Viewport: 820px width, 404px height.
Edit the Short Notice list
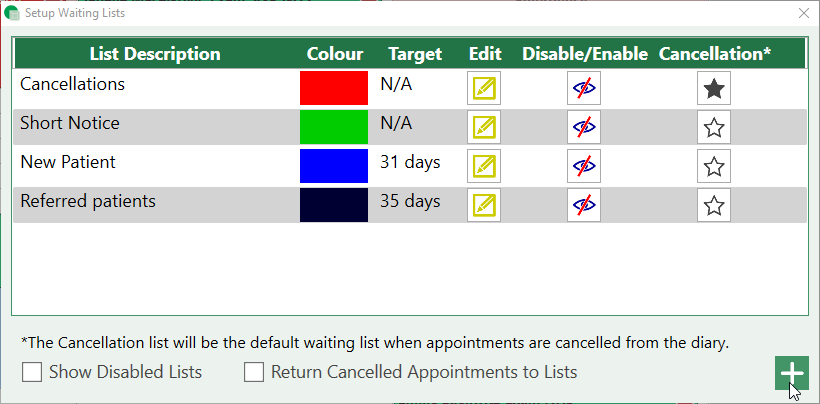click(x=484, y=127)
